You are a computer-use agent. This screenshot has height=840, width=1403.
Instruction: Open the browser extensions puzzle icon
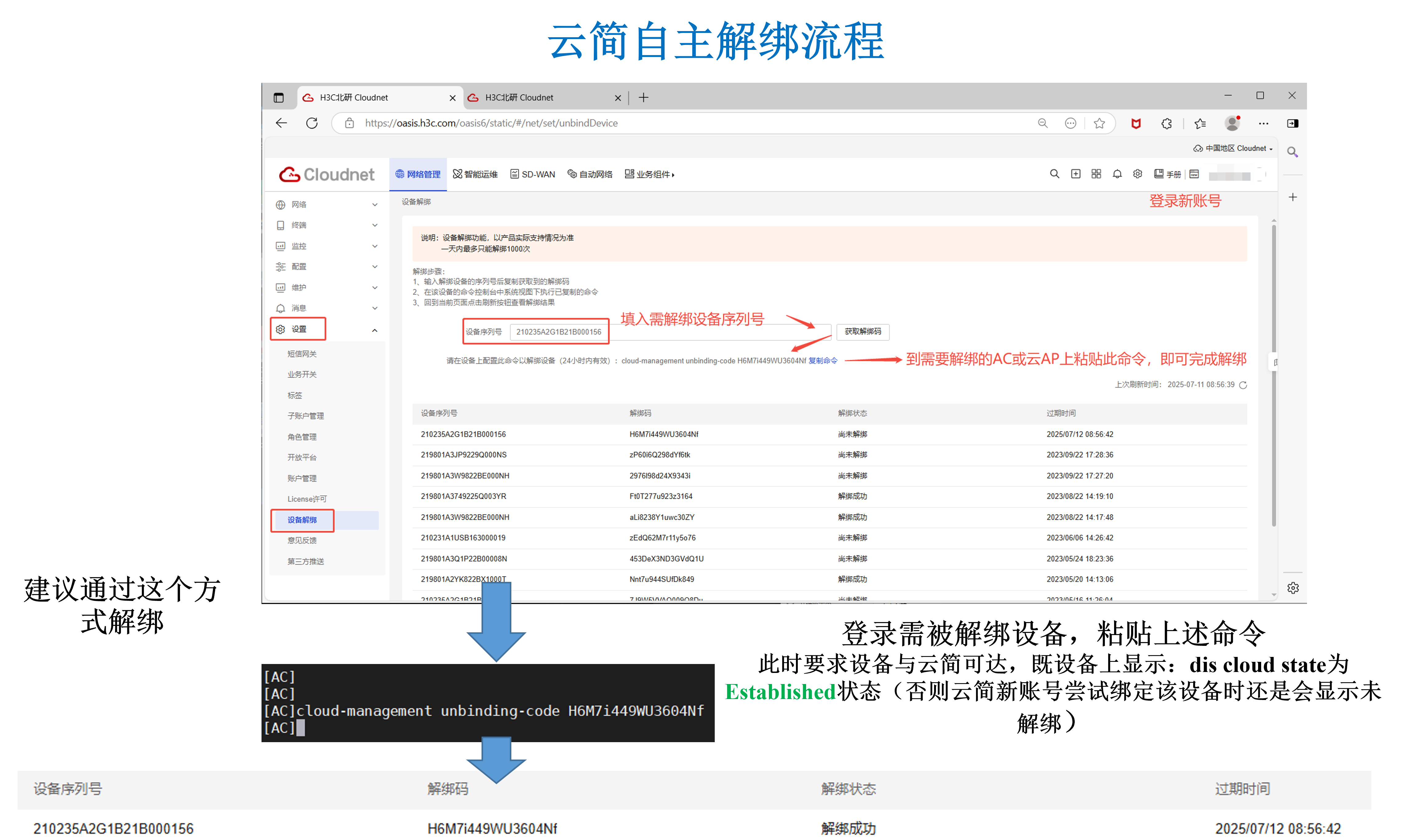coord(1166,123)
